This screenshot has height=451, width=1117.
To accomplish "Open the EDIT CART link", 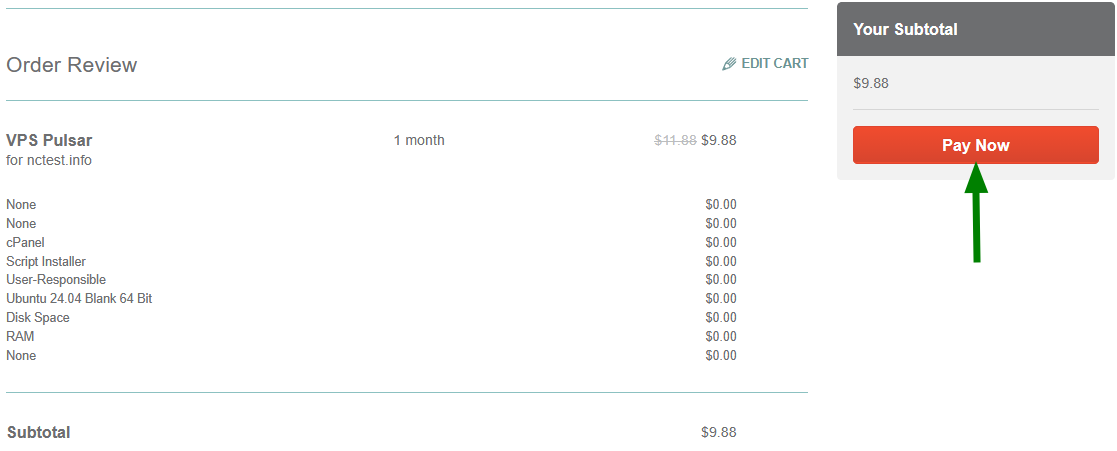I will coord(774,63).
